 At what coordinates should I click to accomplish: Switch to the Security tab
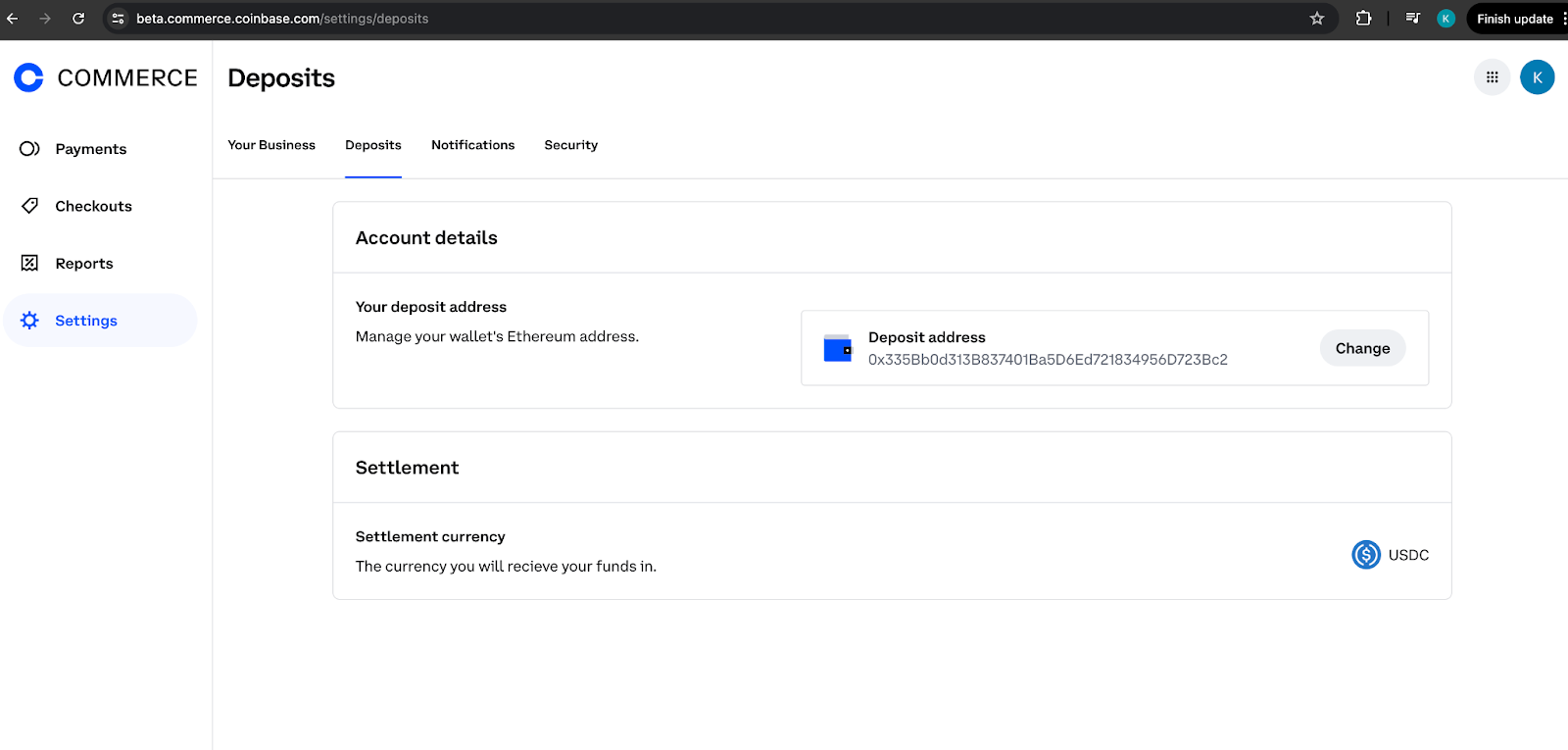coord(570,145)
